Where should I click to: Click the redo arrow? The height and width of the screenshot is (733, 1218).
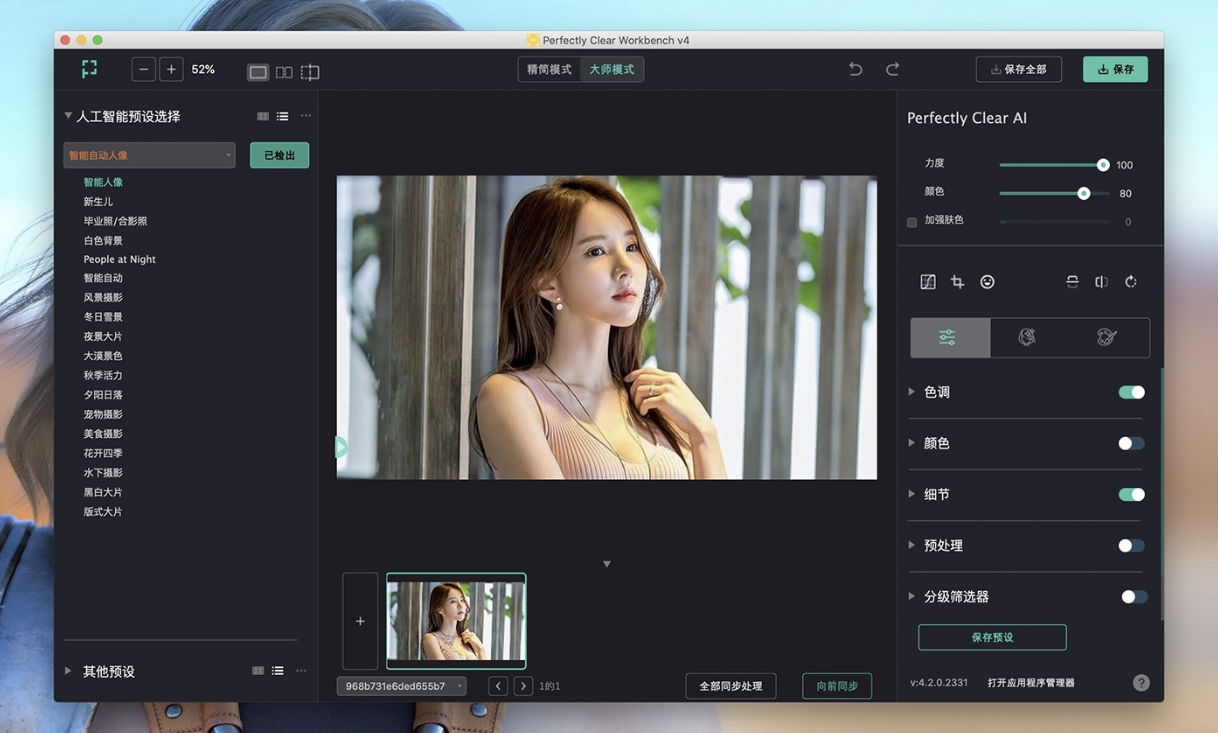point(892,69)
